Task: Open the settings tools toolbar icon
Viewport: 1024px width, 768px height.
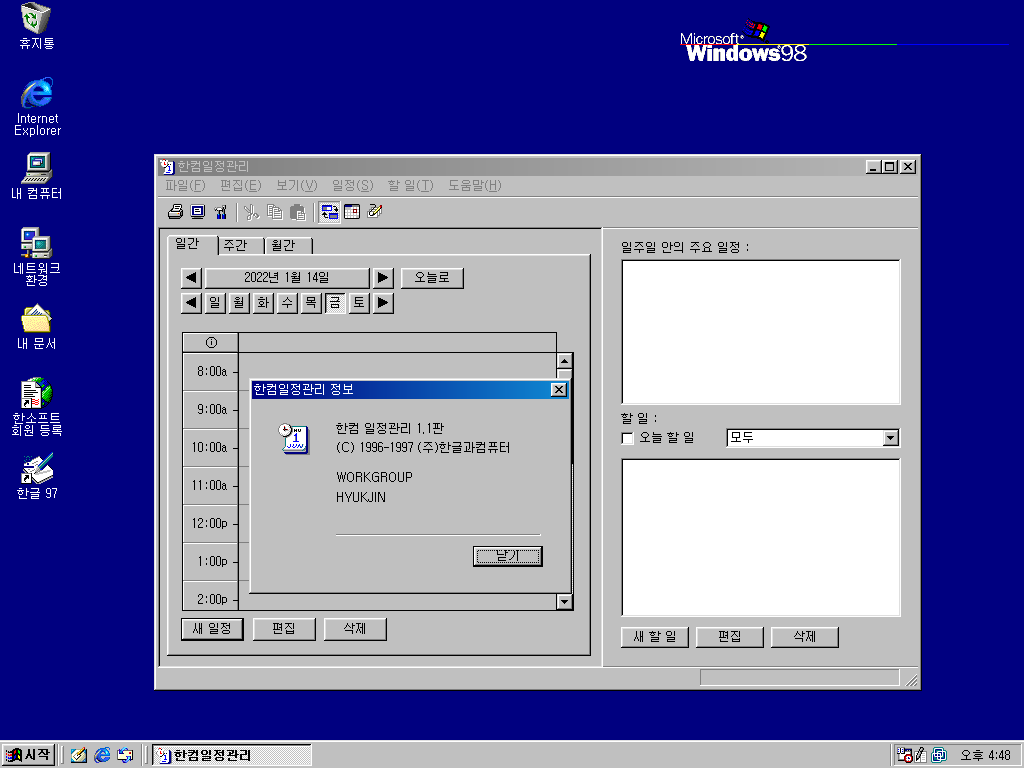Action: tap(221, 212)
